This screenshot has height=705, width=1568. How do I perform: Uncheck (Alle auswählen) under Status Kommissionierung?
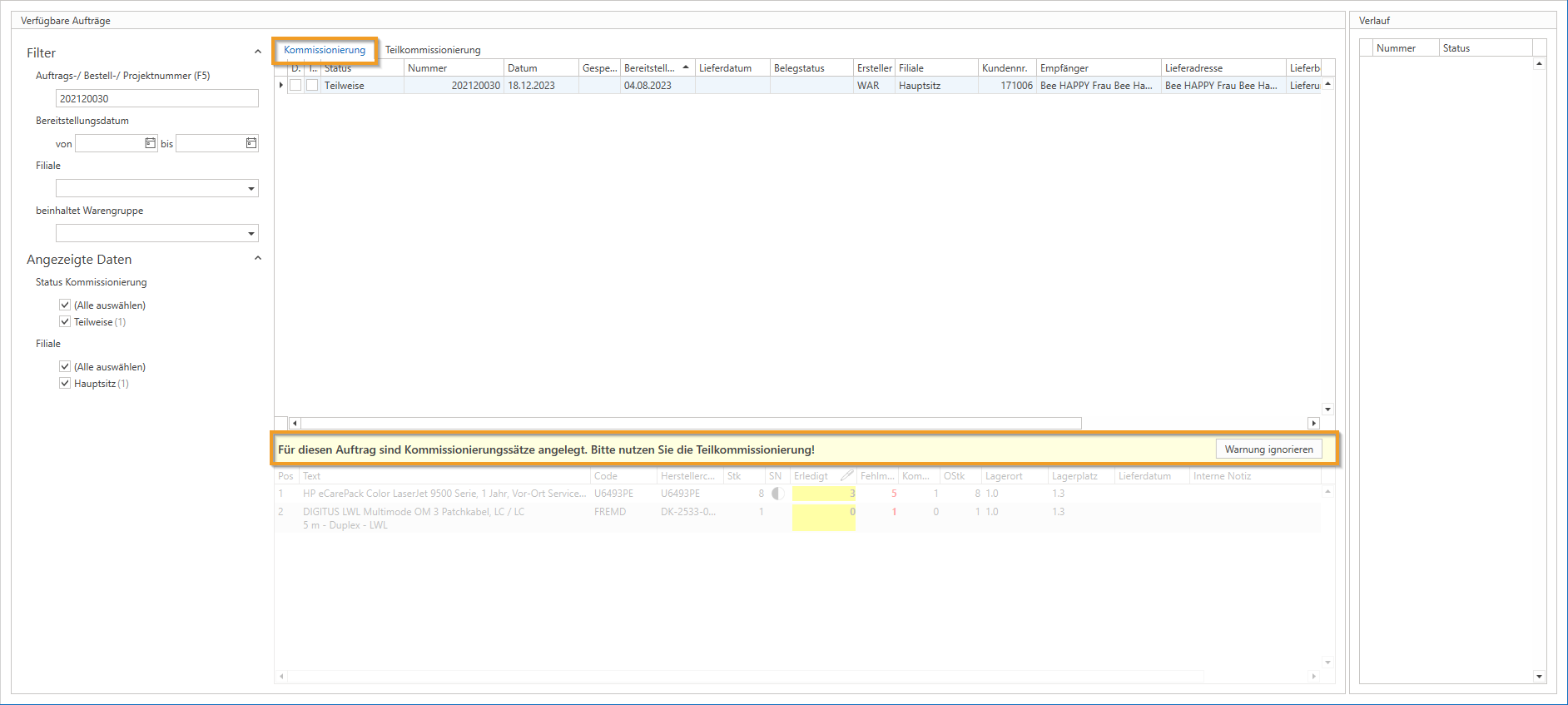click(65, 305)
